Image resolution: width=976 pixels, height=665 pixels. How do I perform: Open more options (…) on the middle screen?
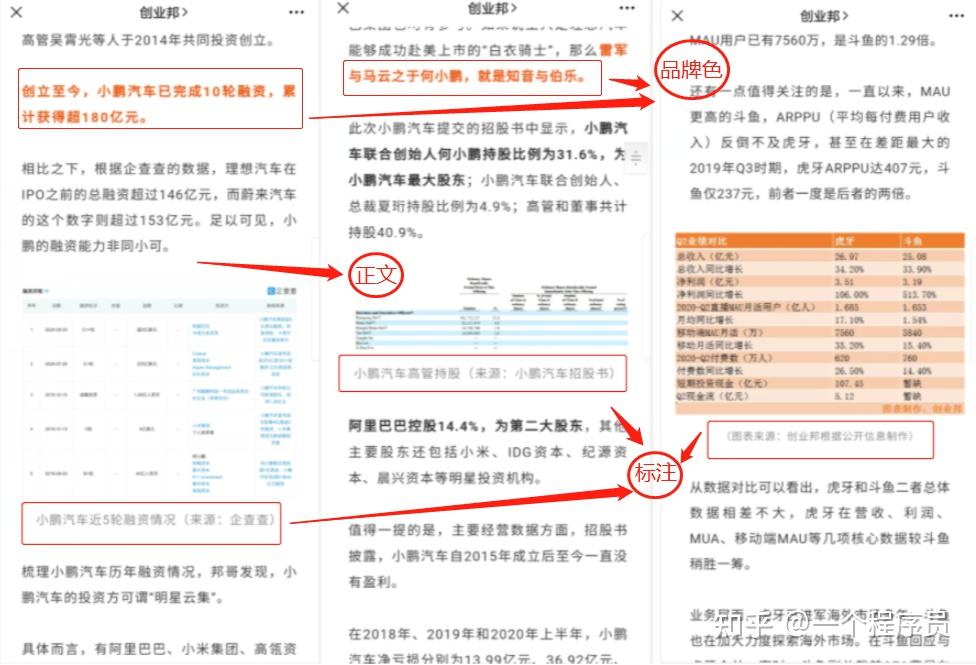tap(627, 8)
